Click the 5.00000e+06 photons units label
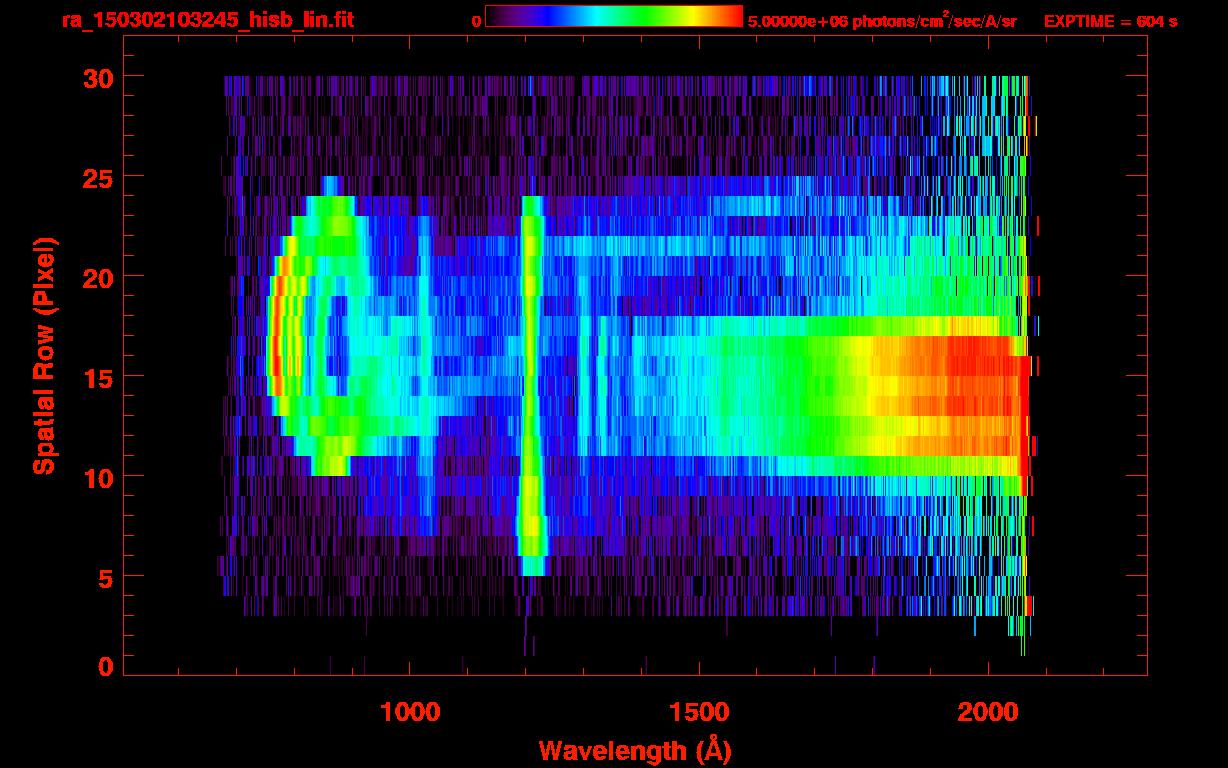Screen dimensions: 1228x768 [x=882, y=21]
